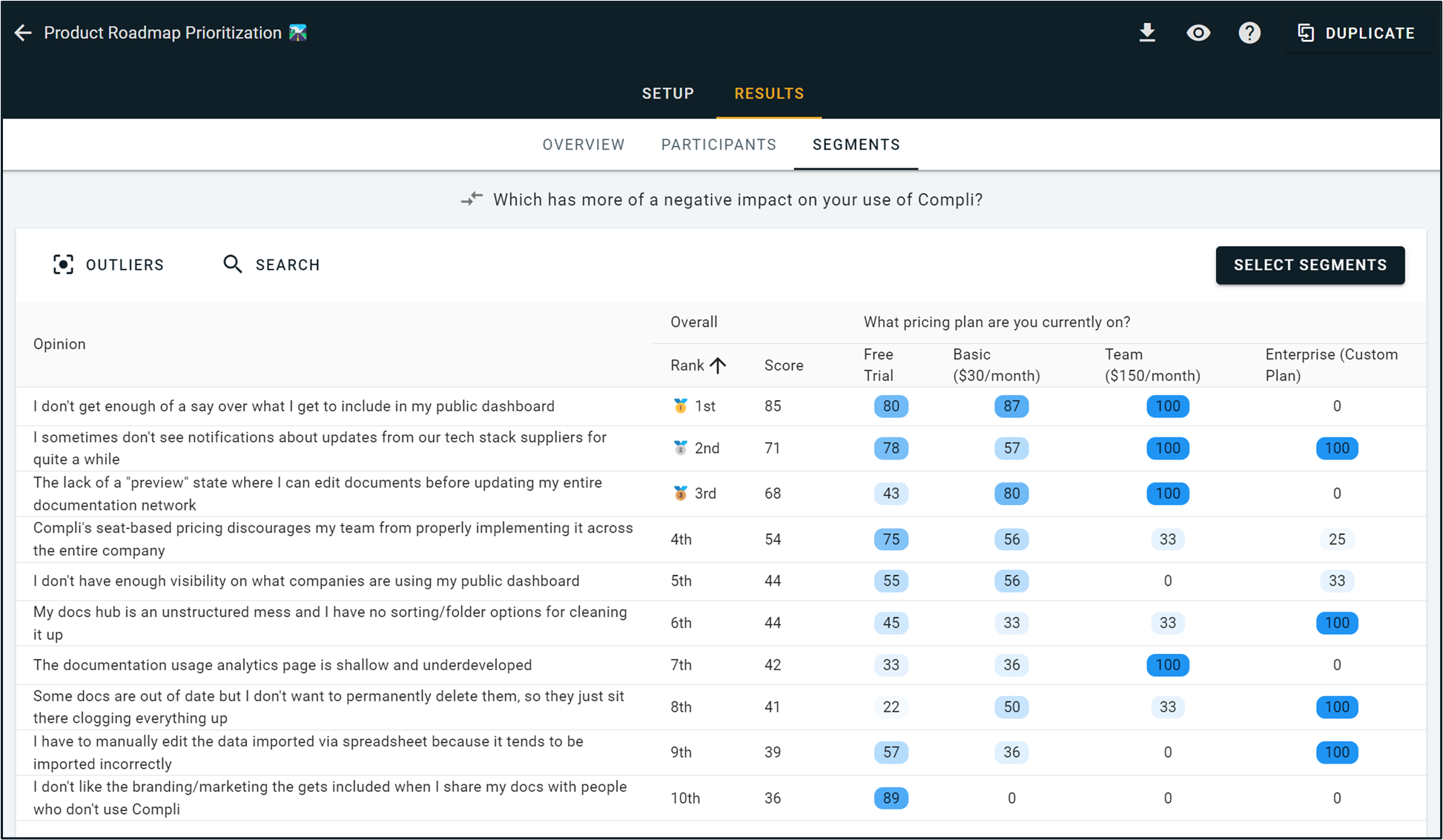Click the Duplicate button
The width and height of the screenshot is (1443, 840).
pos(1357,33)
